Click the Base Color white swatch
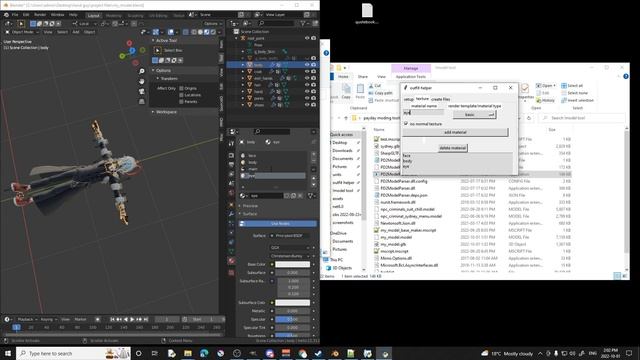Image resolution: width=640 pixels, height=360 pixels. pos(292,264)
